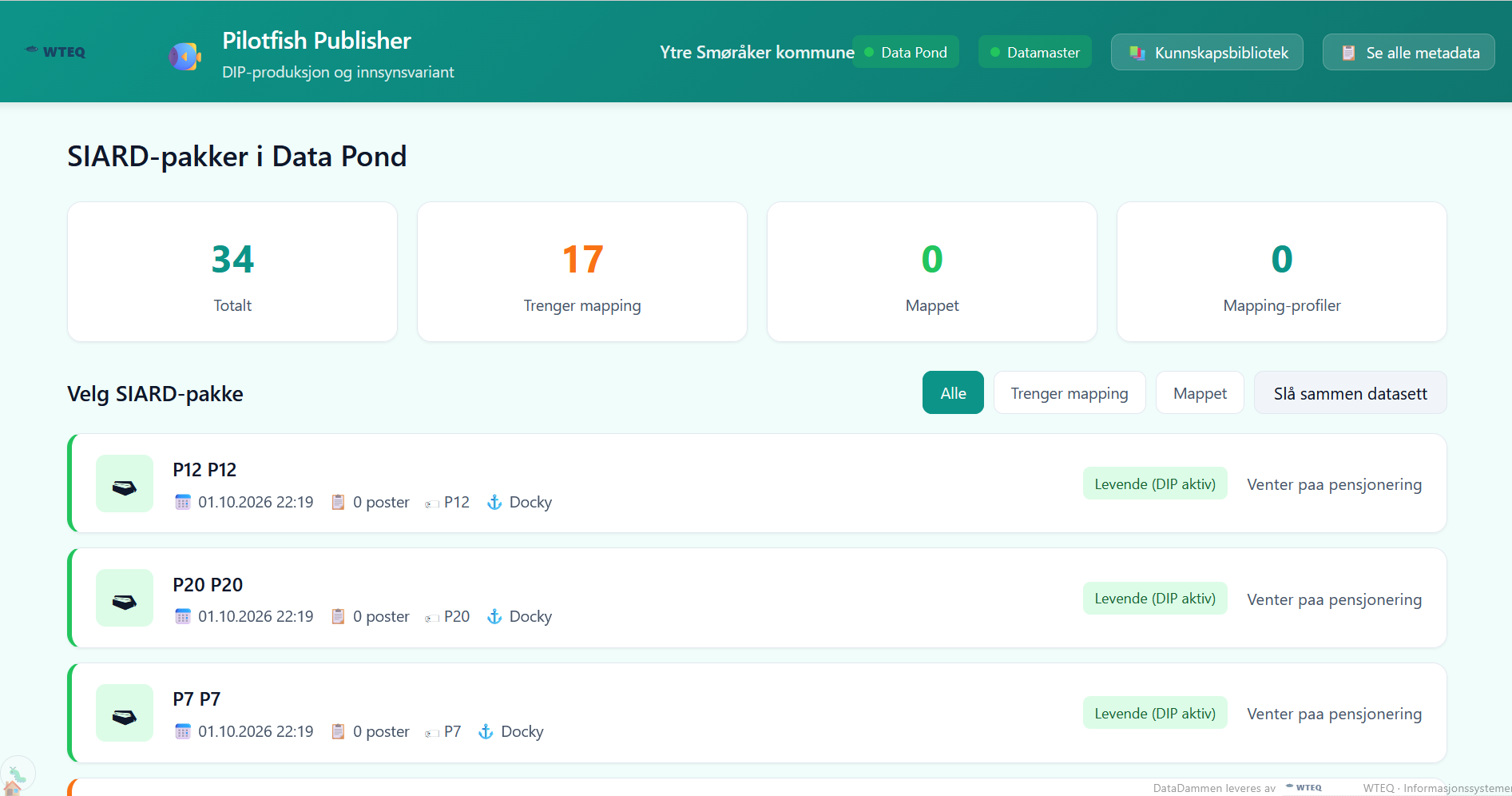Click the WTEQ logo in the footer
Image resolution: width=1512 pixels, height=796 pixels.
1304,787
